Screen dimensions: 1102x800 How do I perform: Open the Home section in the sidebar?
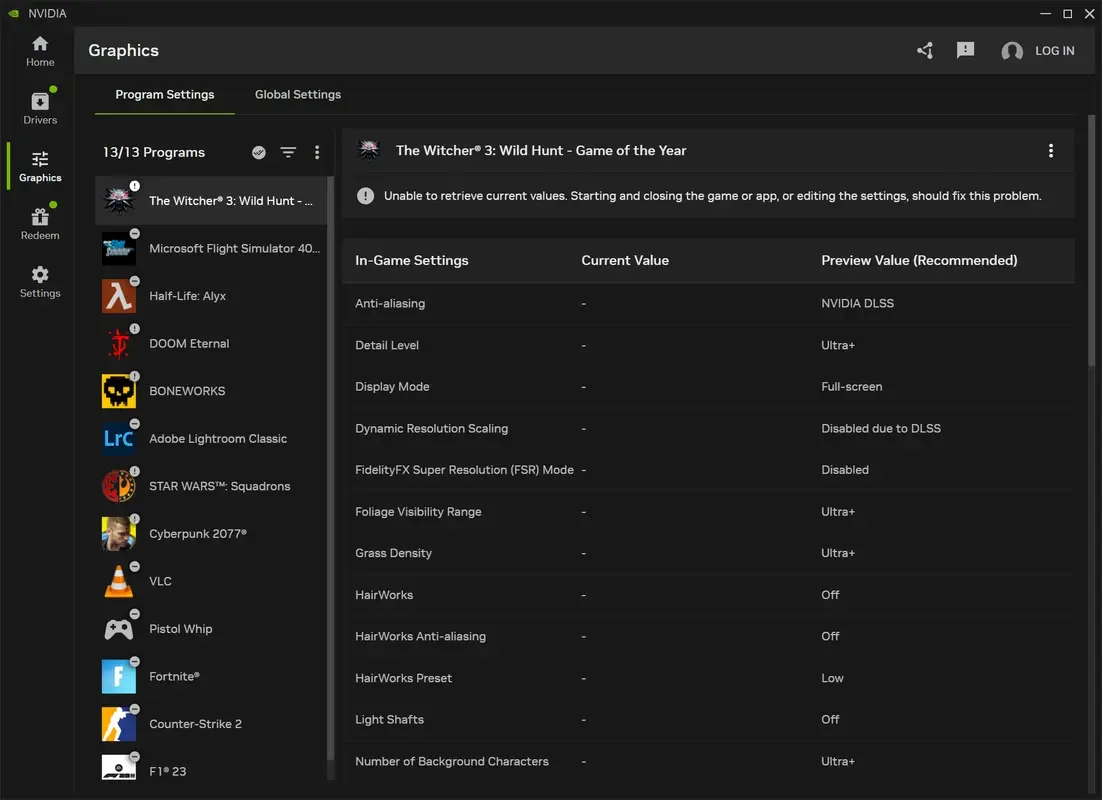click(x=39, y=49)
